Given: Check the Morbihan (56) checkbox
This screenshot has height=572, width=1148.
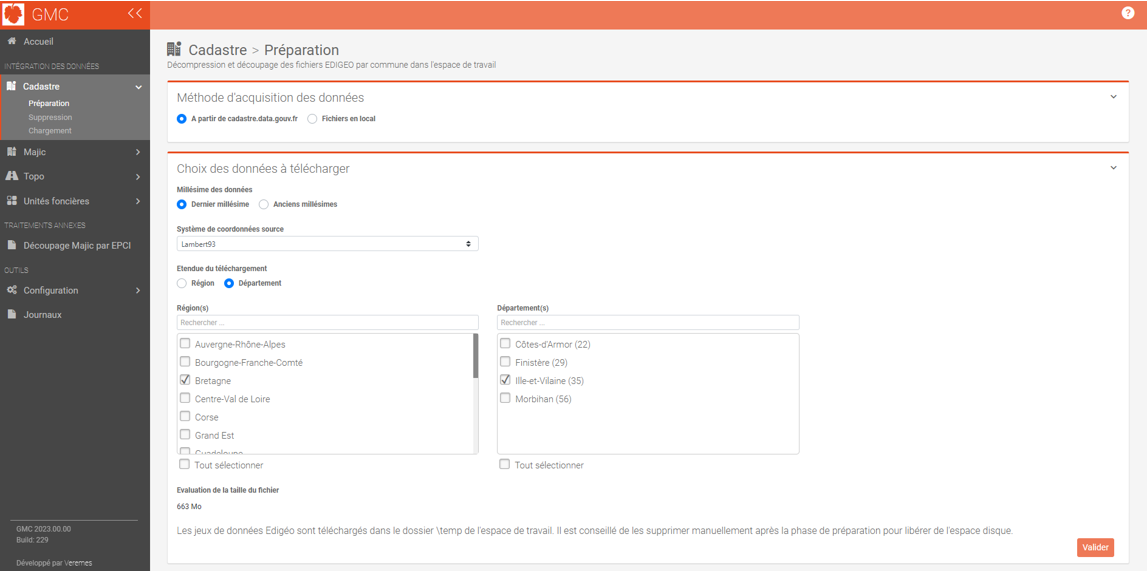Looking at the screenshot, I should pos(505,398).
